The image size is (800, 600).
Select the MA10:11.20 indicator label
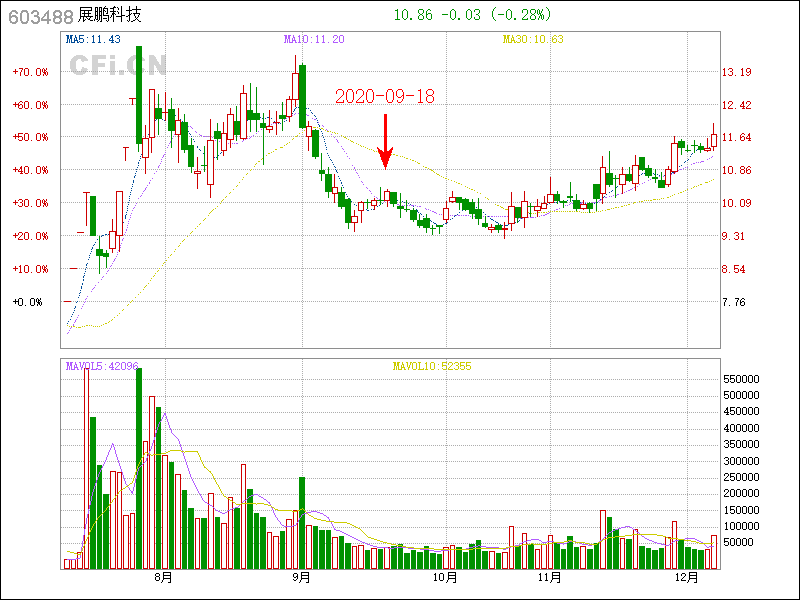tap(314, 40)
